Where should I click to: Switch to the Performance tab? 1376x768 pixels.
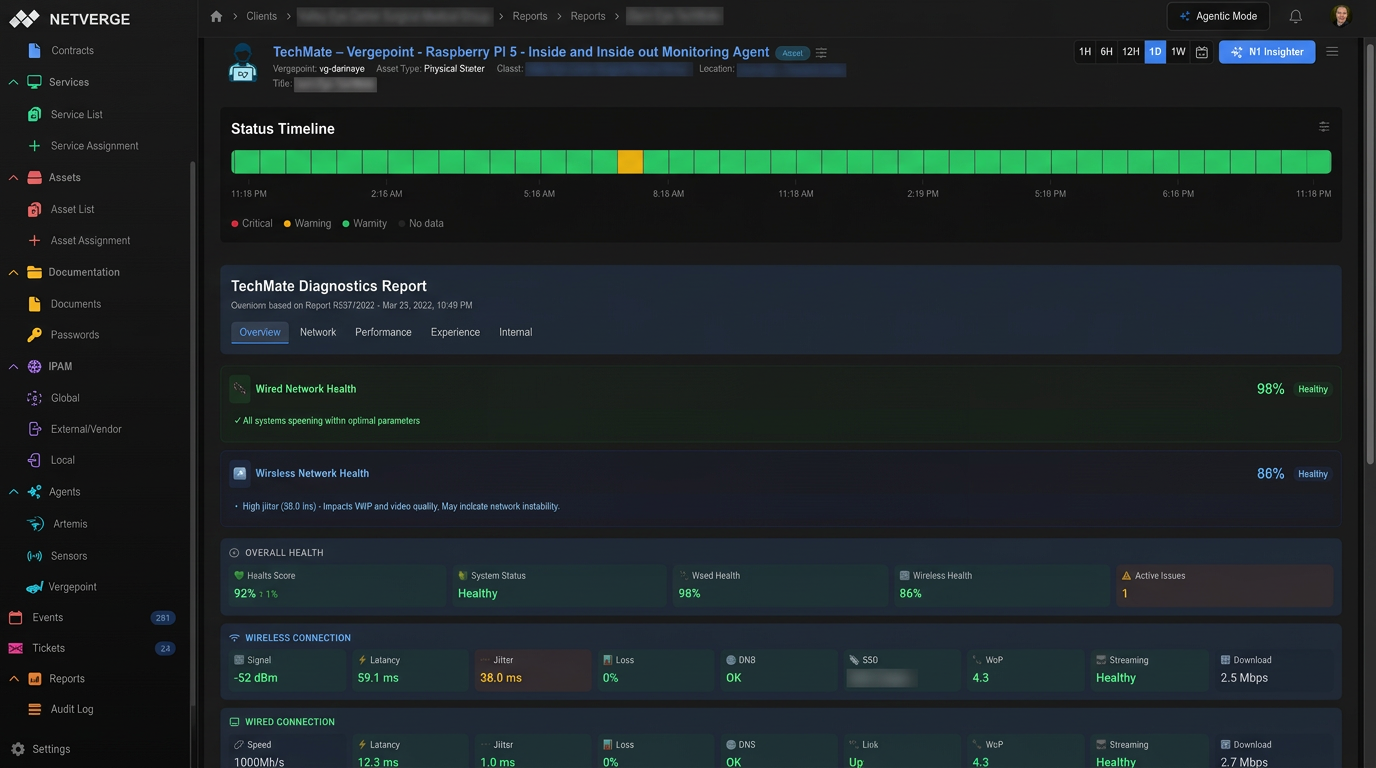(x=383, y=332)
